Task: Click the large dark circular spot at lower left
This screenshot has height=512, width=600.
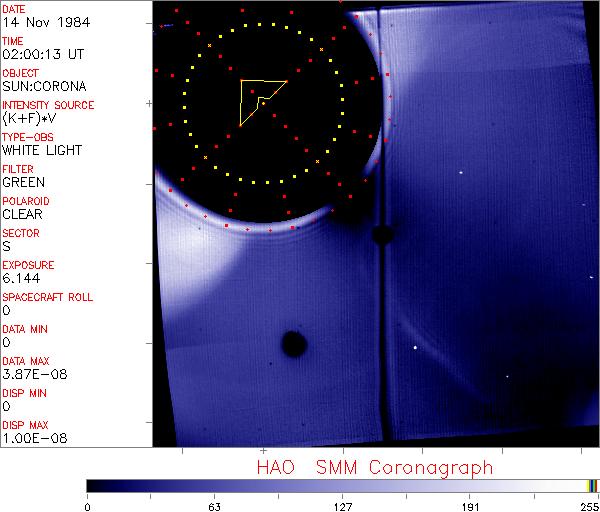Action: [x=293, y=344]
